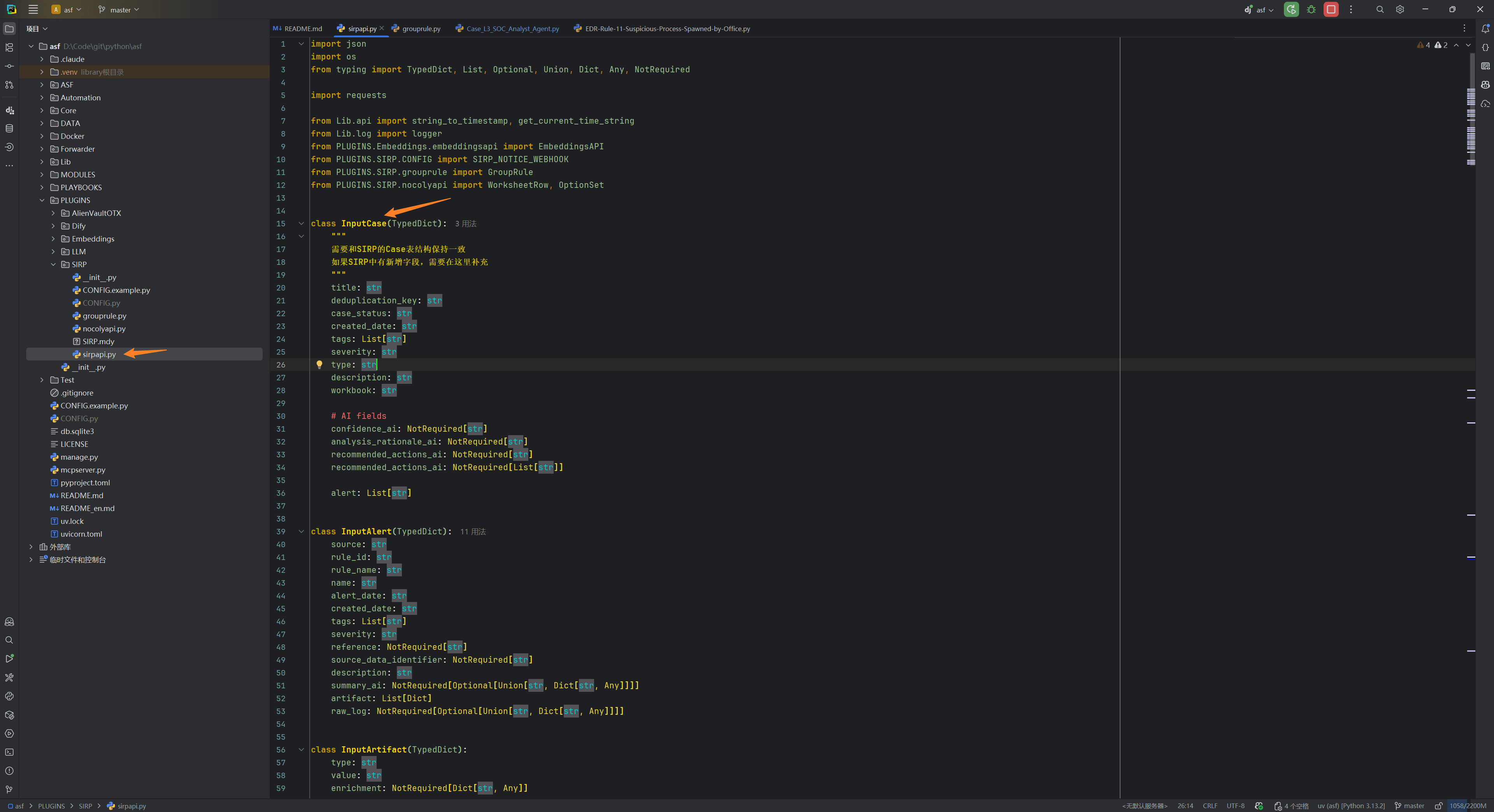Toggle read-only lock icon in status bar

[1438, 806]
